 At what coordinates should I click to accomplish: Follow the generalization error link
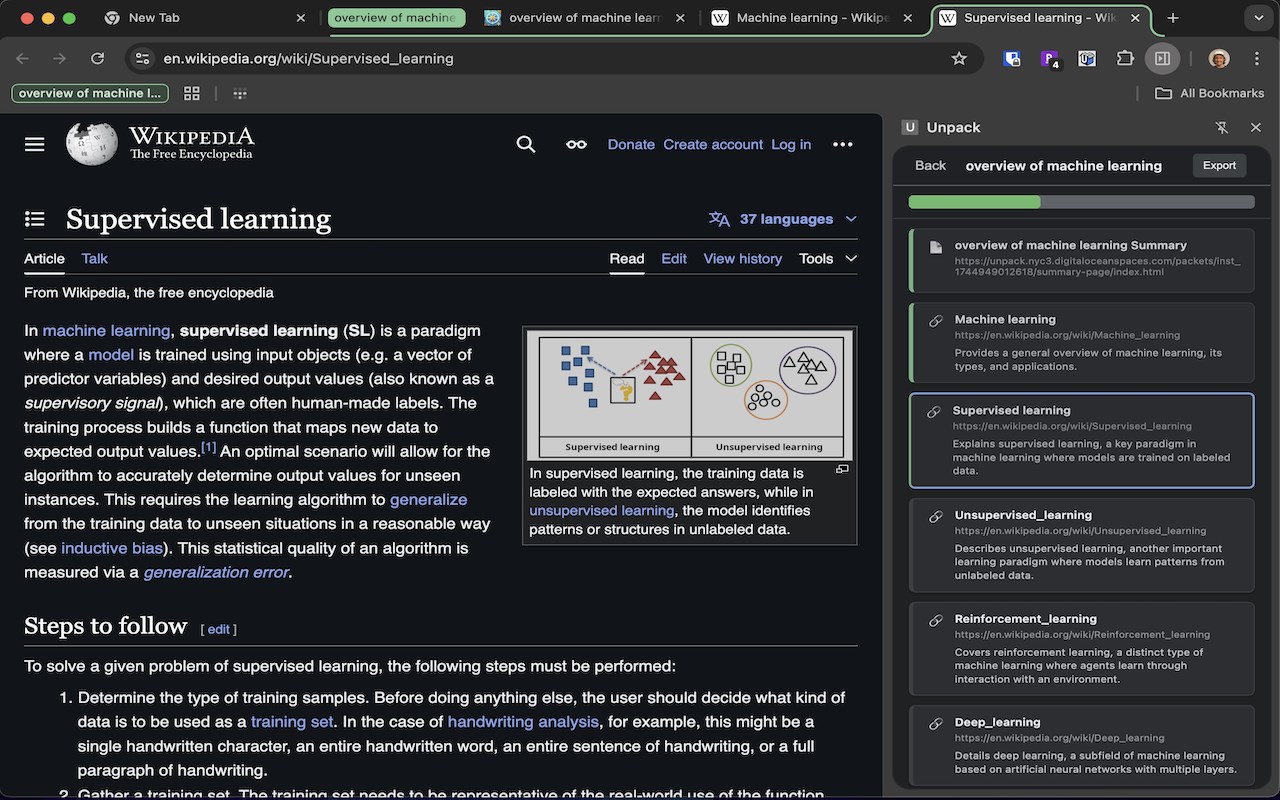click(x=216, y=572)
